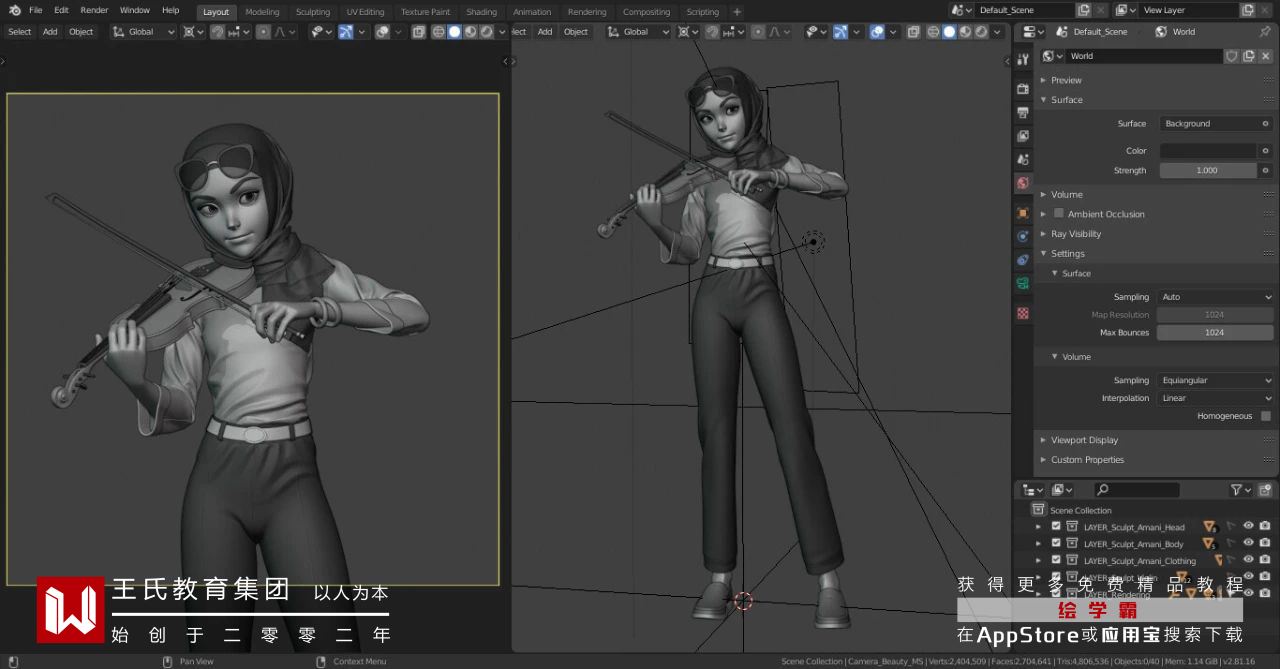
Task: Open the Object properties tab icon
Action: tap(1023, 213)
